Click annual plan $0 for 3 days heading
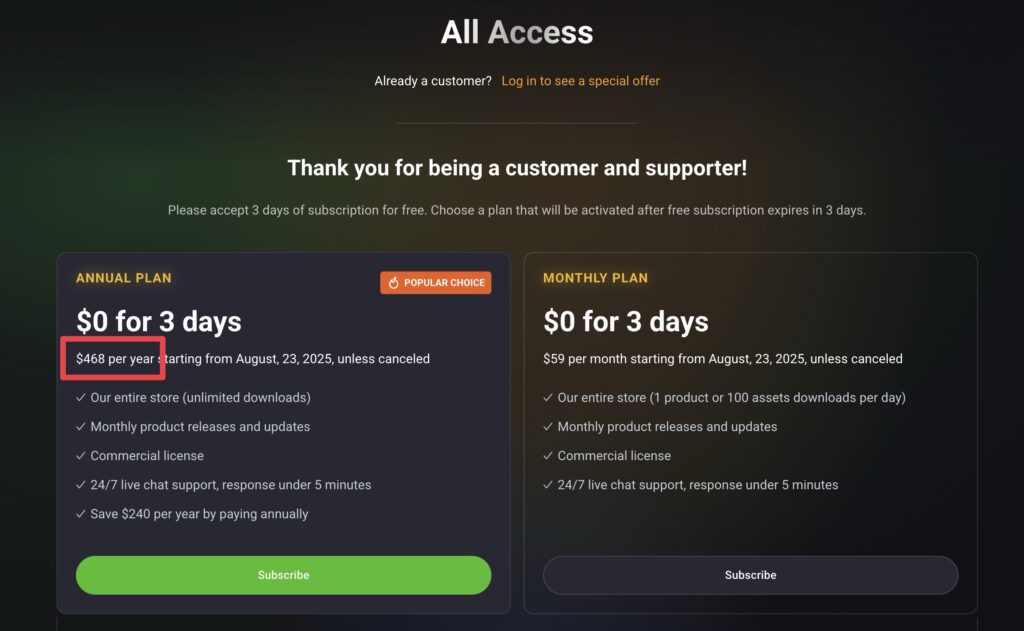1024x631 pixels. (159, 321)
